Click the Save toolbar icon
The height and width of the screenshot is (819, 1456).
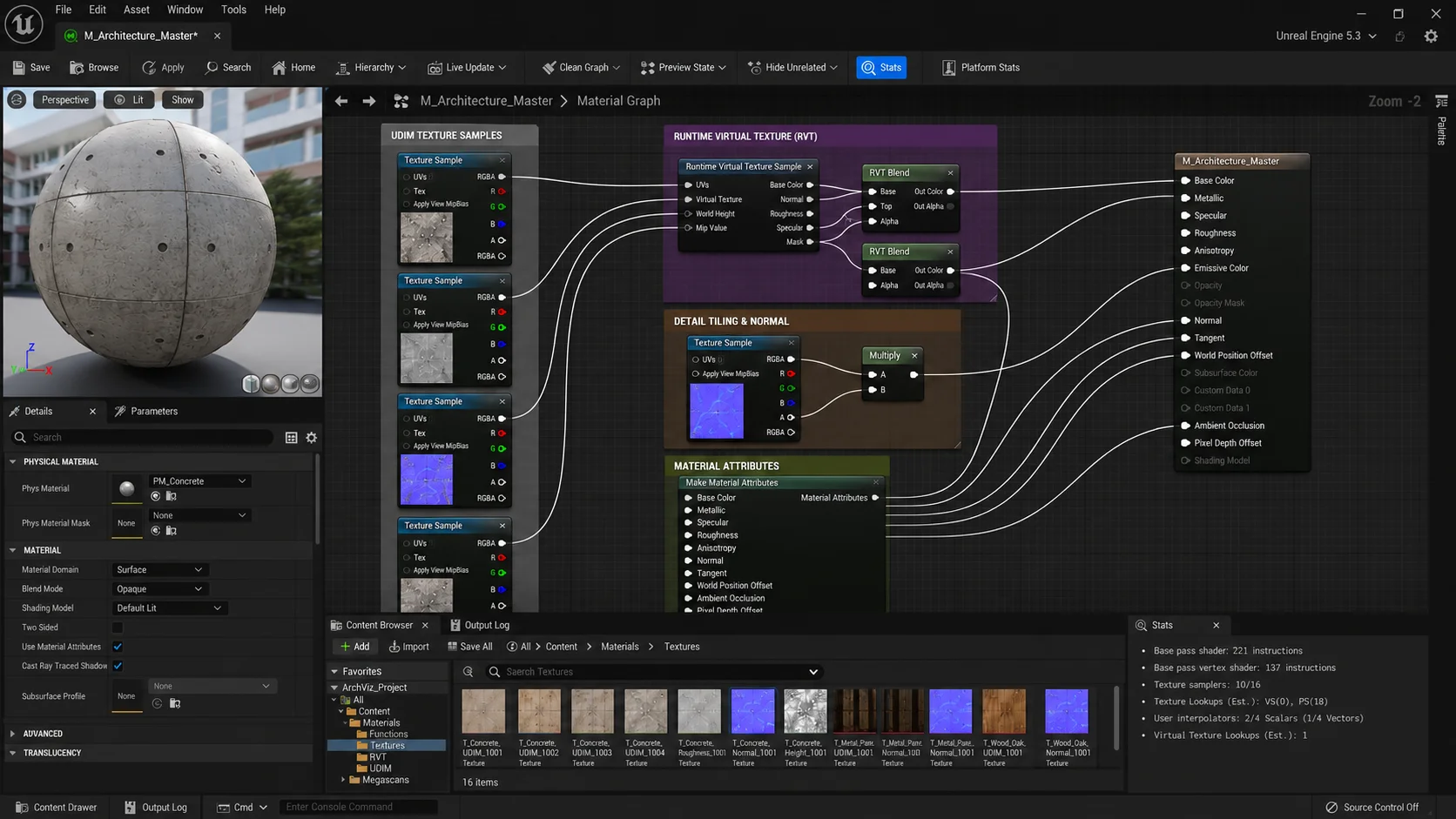tap(31, 67)
